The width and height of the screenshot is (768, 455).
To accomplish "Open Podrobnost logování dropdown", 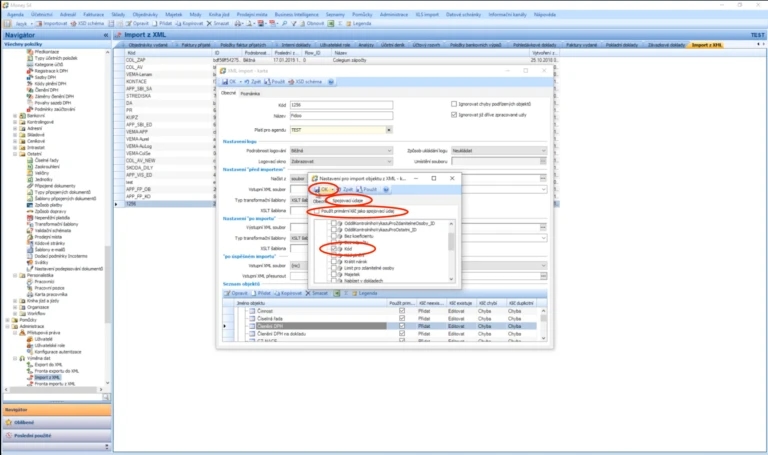I will 341,151.
